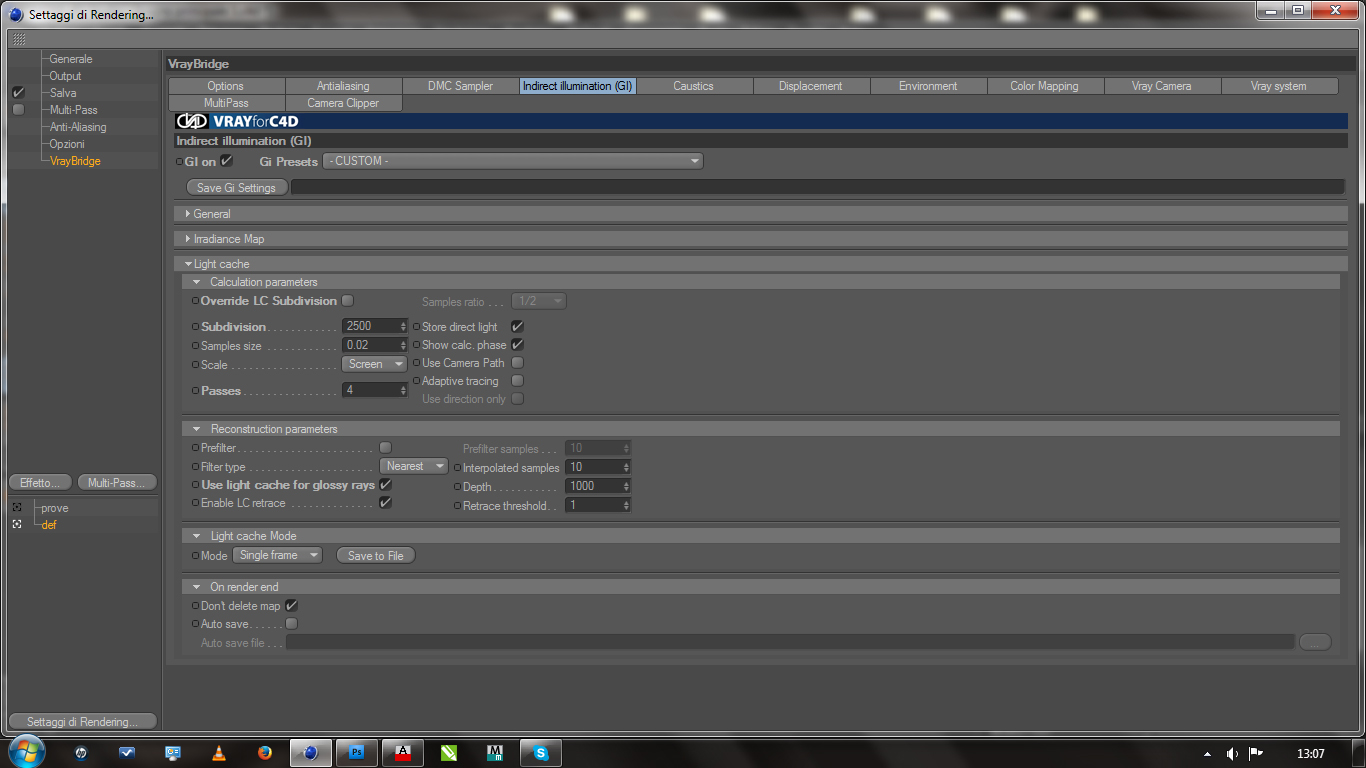The width and height of the screenshot is (1366, 768).
Task: Click the Save Gi Settings button
Action: [x=236, y=187]
